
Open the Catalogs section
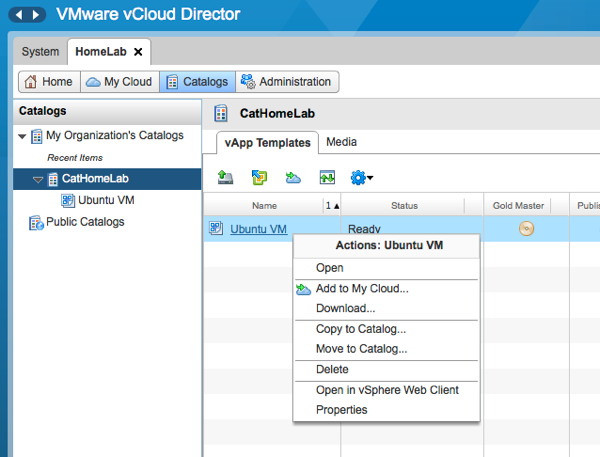[197, 82]
